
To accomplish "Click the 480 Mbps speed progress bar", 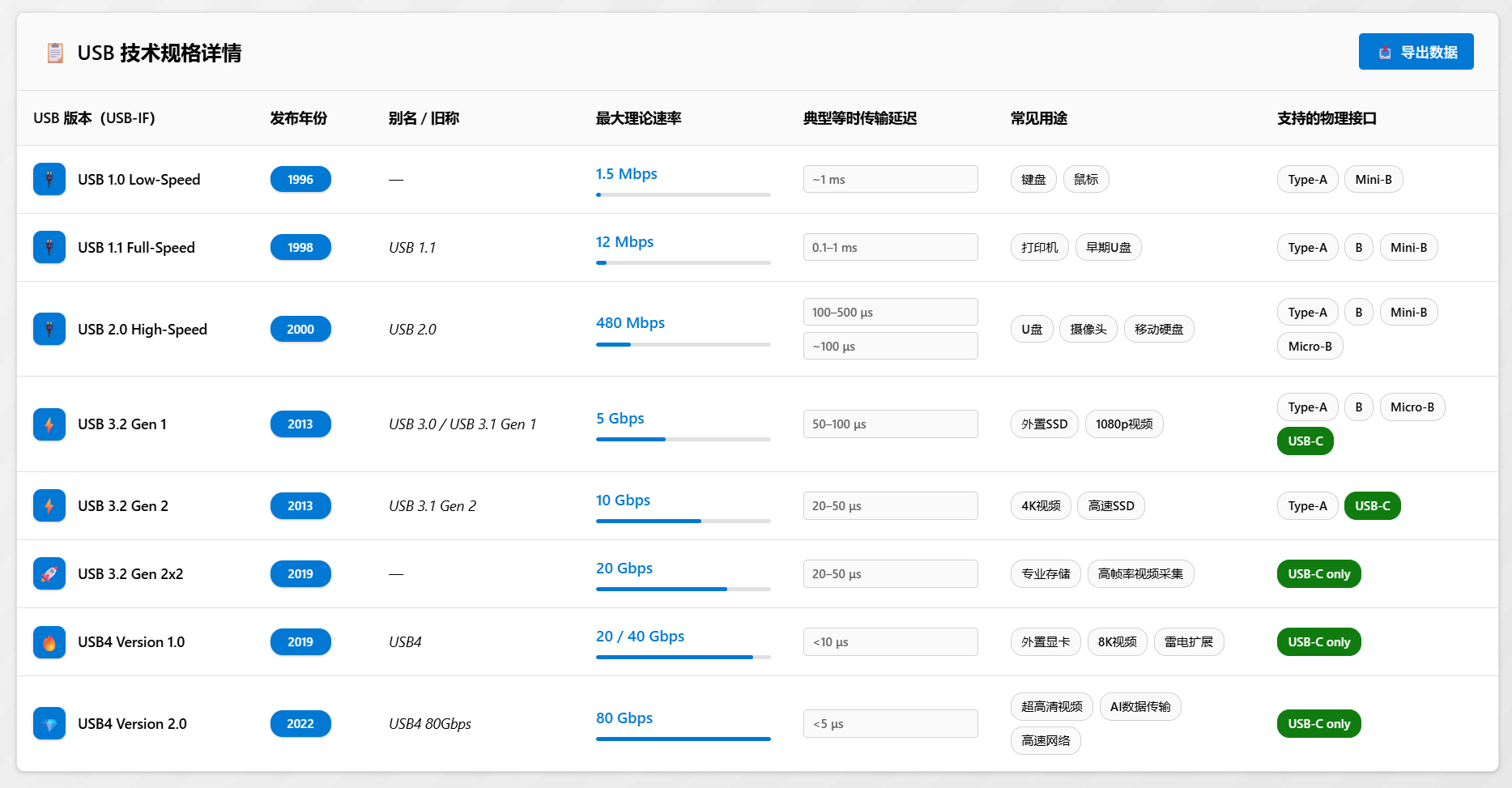I will pyautogui.click(x=684, y=344).
